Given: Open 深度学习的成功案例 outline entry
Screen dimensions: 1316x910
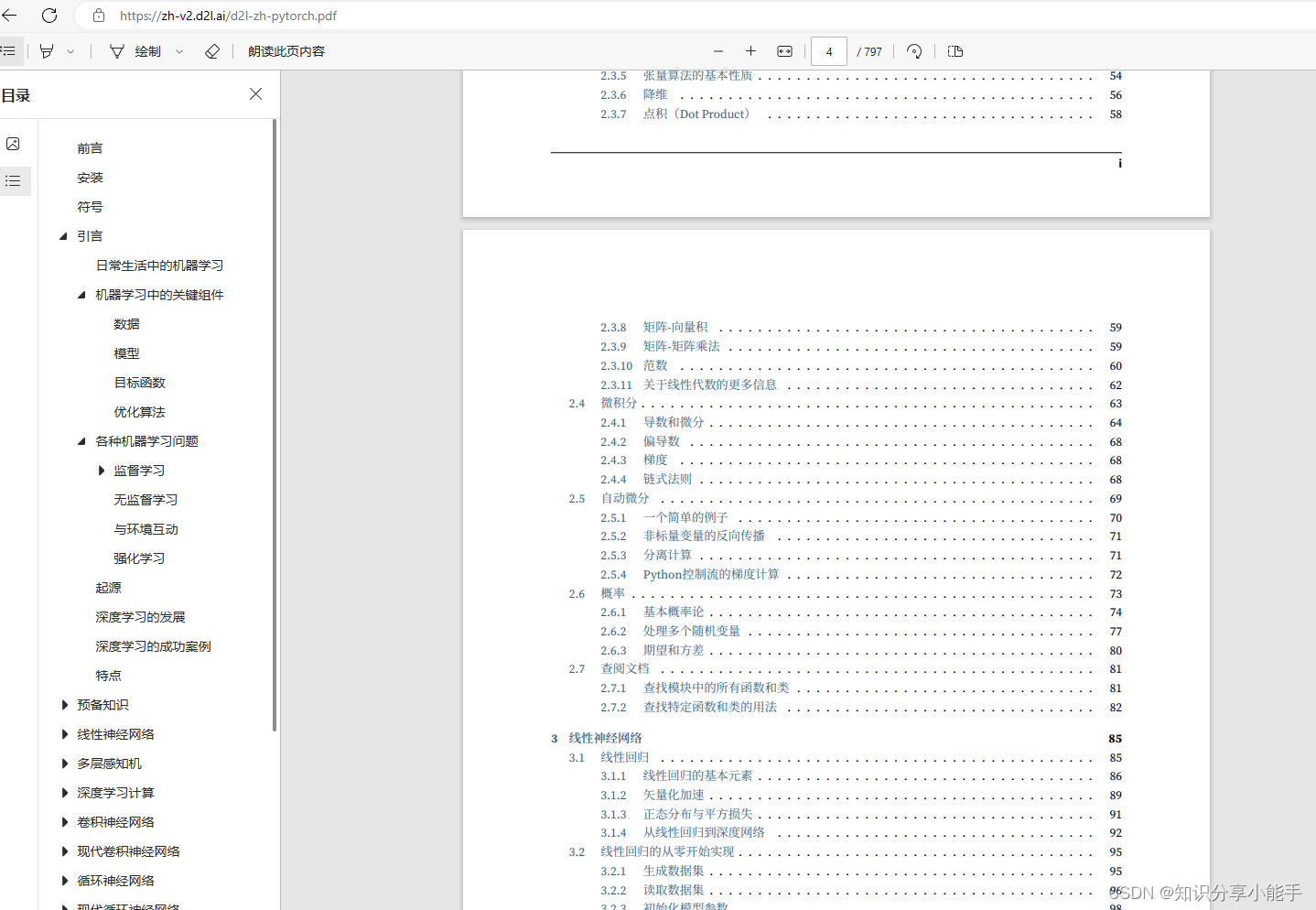Looking at the screenshot, I should (x=153, y=646).
